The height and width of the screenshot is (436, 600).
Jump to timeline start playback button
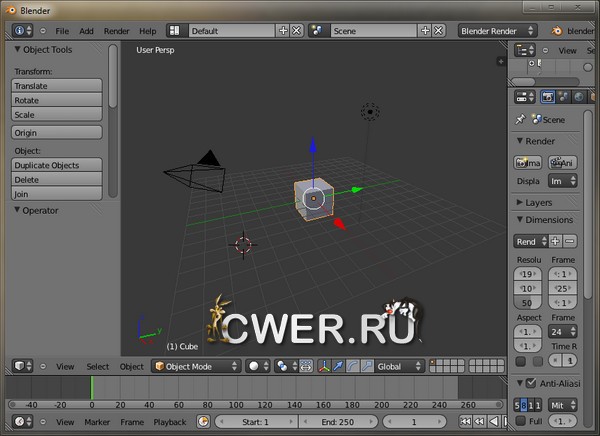click(467, 422)
